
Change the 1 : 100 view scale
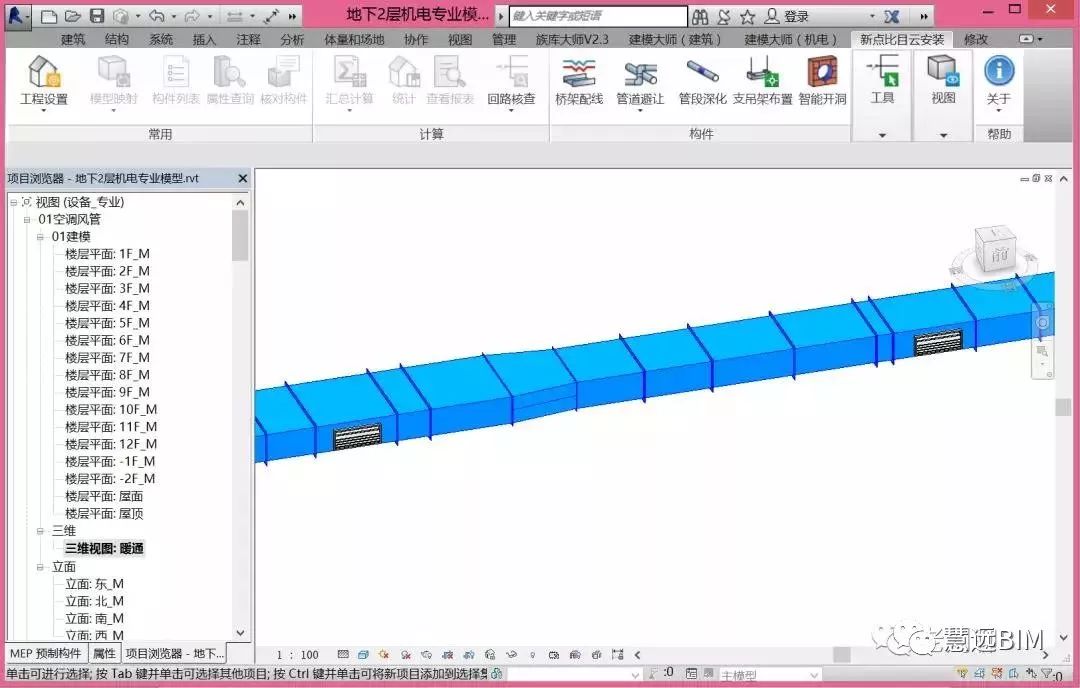pyautogui.click(x=297, y=655)
